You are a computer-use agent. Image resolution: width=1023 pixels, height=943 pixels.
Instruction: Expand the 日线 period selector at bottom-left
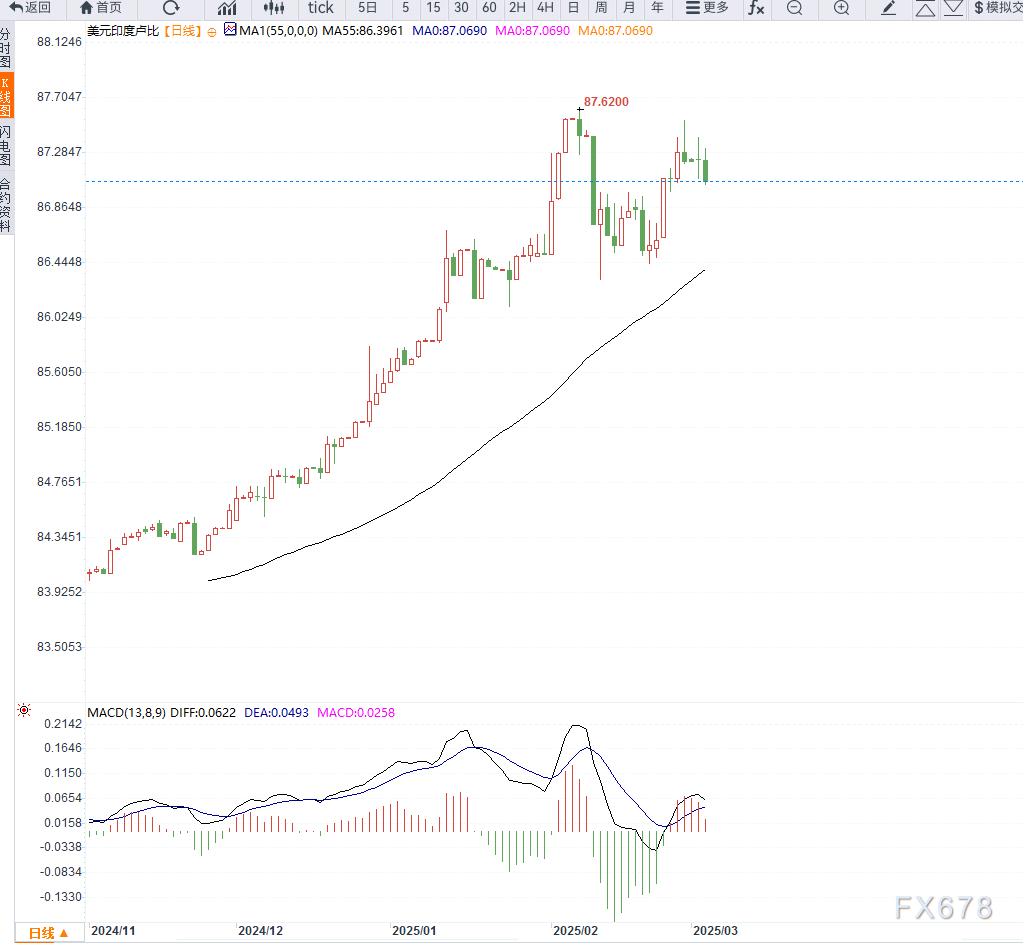click(48, 933)
